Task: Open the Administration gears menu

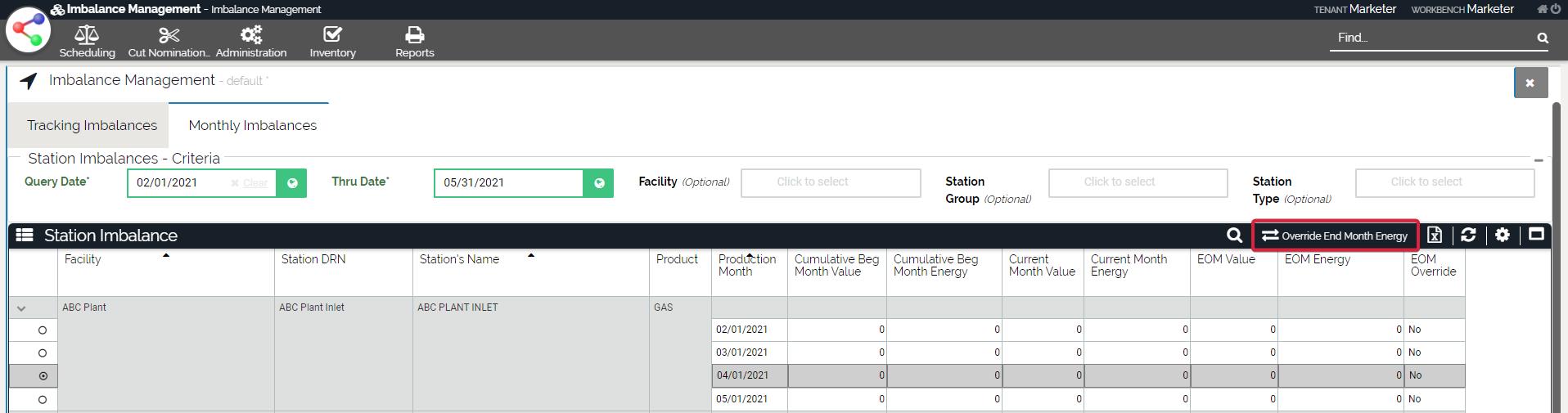Action: 251,42
